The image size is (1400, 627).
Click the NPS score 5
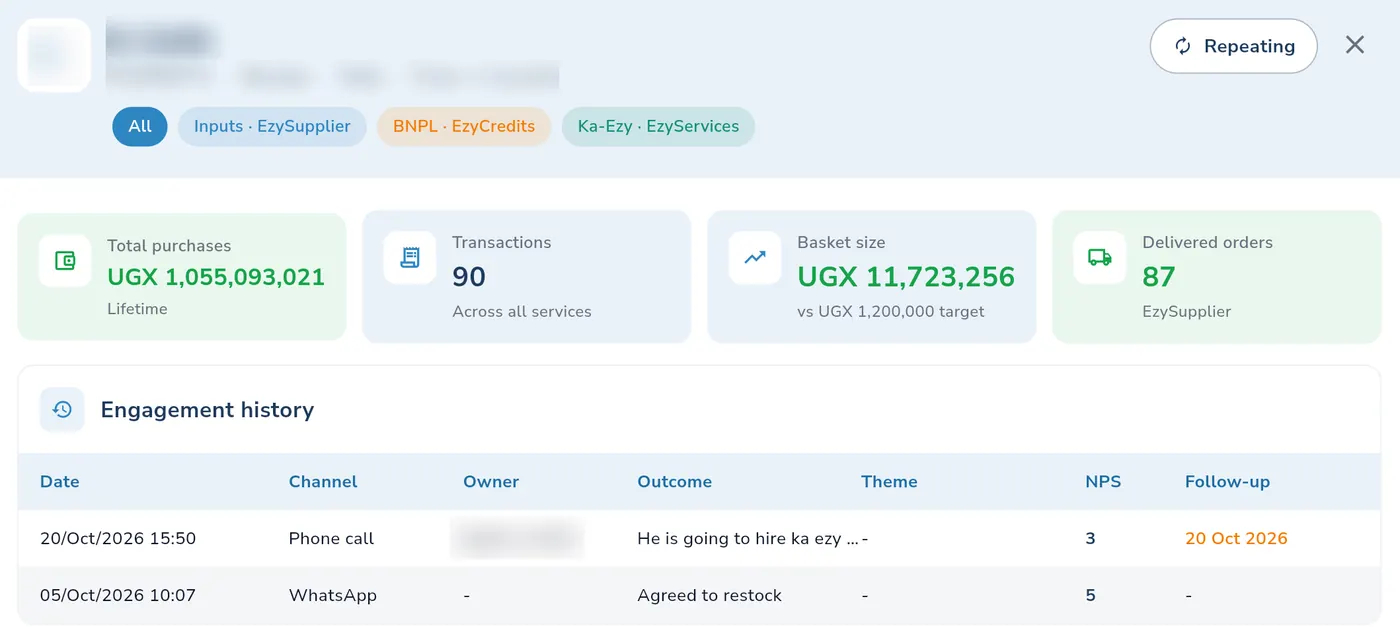coord(1090,595)
